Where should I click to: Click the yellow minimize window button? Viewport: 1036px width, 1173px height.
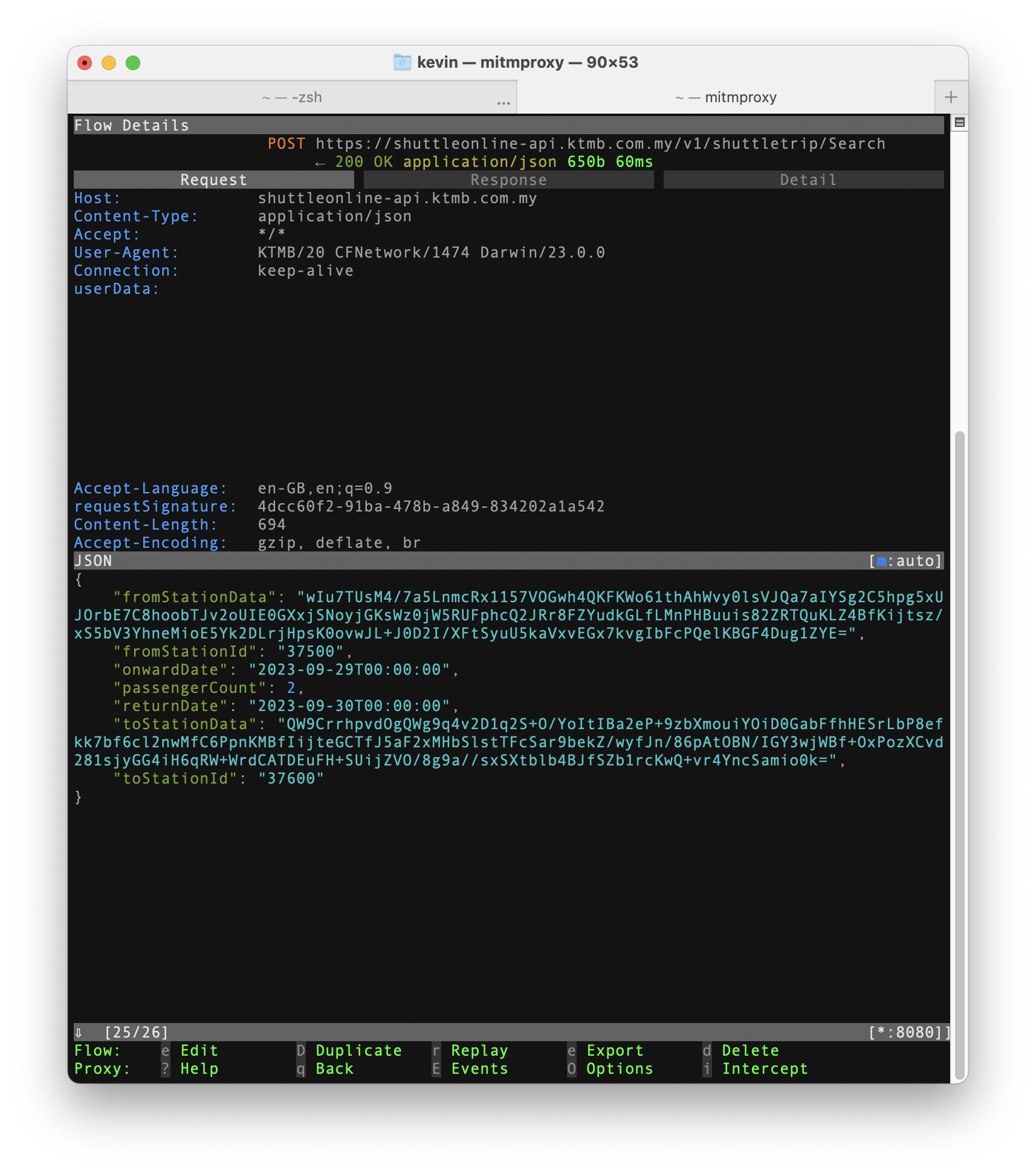click(109, 63)
